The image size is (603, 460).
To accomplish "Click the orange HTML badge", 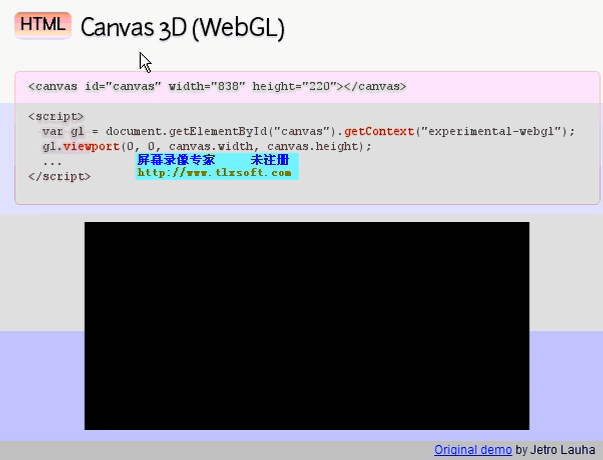I will tap(43, 25).
